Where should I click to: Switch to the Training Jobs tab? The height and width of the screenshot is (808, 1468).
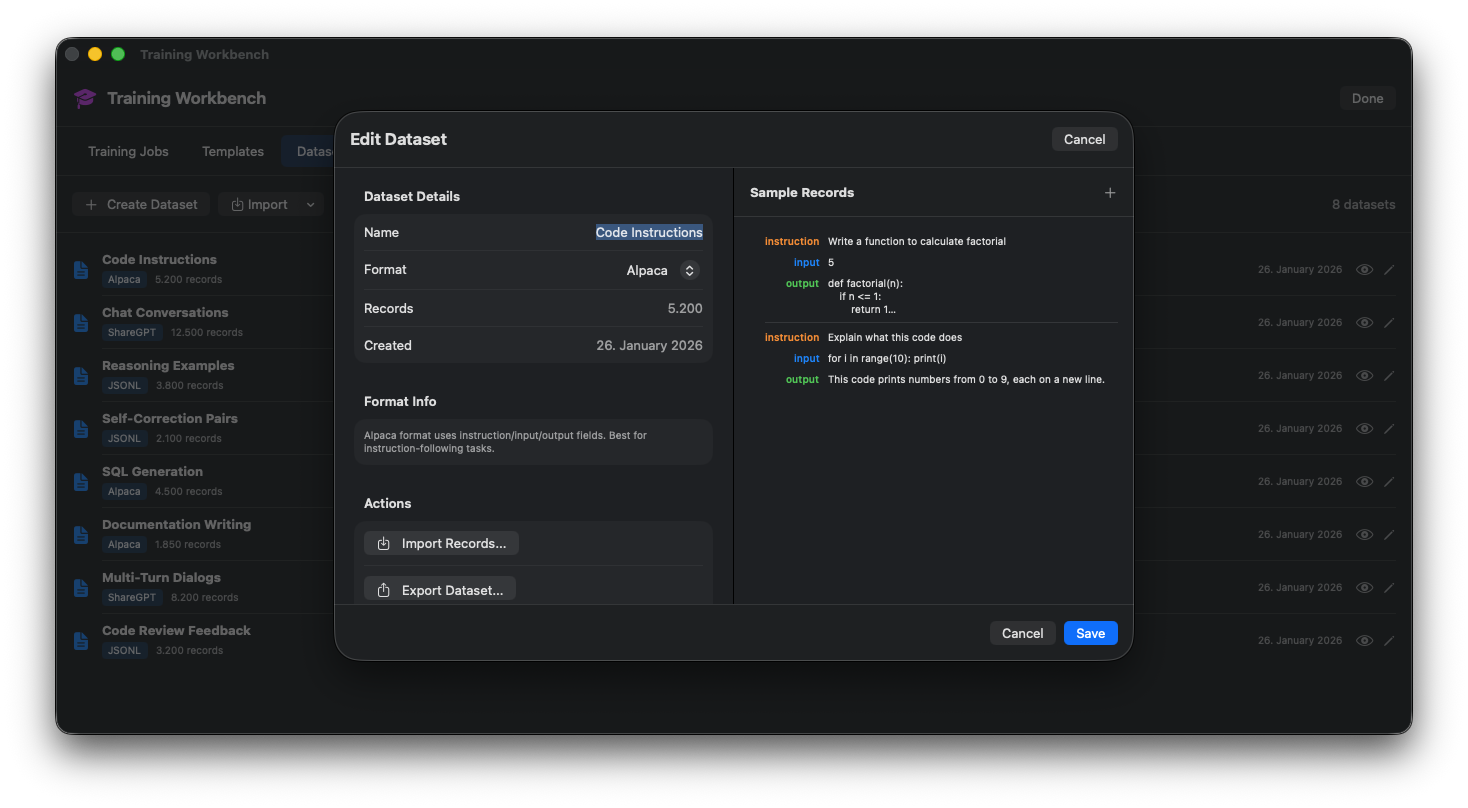pos(128,152)
